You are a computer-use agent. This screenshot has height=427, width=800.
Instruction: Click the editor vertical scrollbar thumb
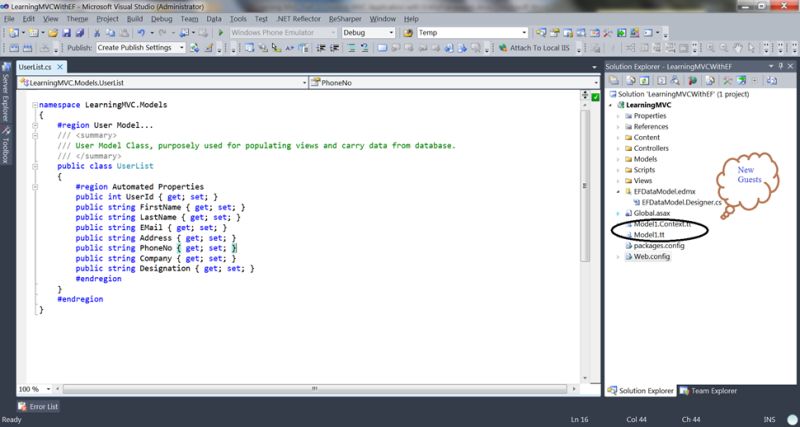[x=585, y=186]
